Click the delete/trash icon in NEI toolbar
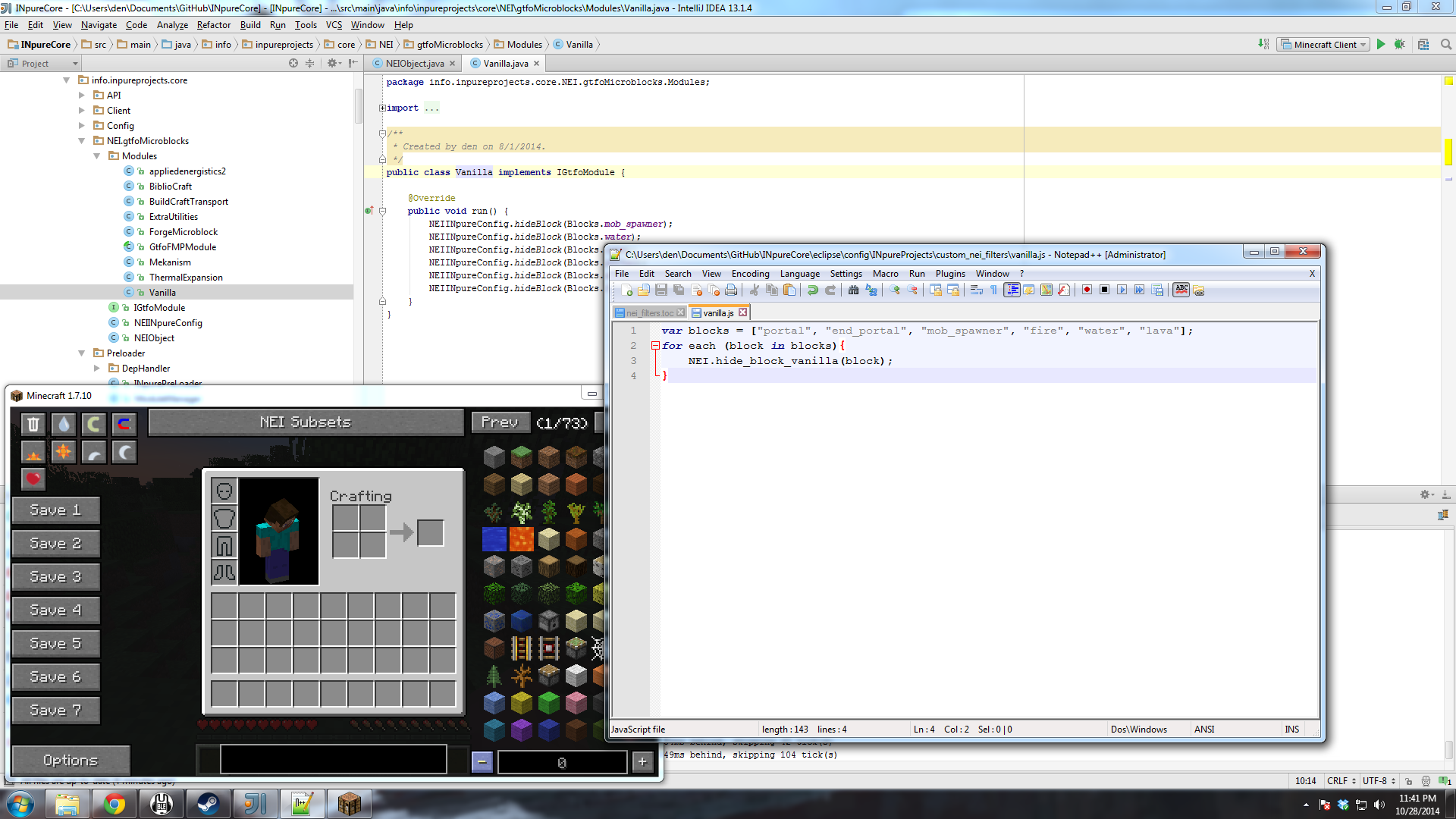1456x819 pixels. pyautogui.click(x=33, y=423)
